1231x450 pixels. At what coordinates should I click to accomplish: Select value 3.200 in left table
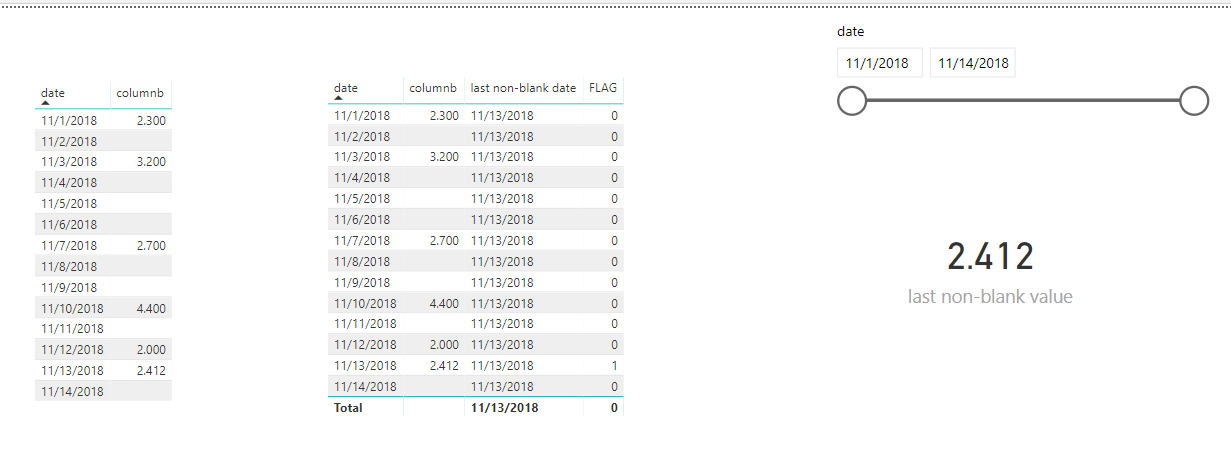point(150,161)
